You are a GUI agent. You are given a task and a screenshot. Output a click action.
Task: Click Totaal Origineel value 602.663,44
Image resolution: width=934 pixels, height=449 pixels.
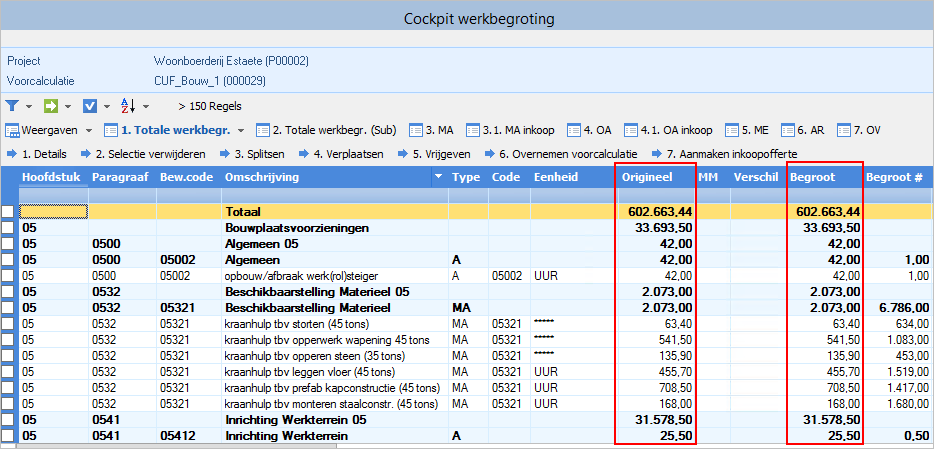(660, 211)
